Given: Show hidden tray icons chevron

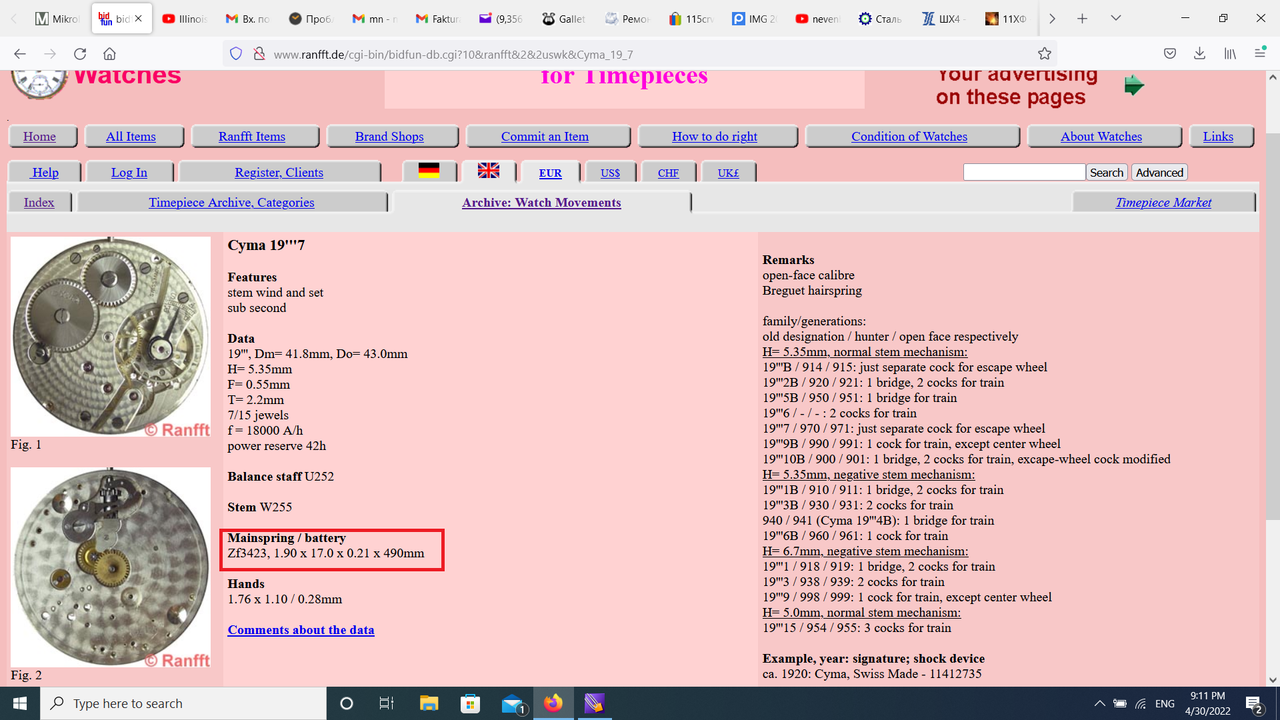Looking at the screenshot, I should (x=1099, y=704).
